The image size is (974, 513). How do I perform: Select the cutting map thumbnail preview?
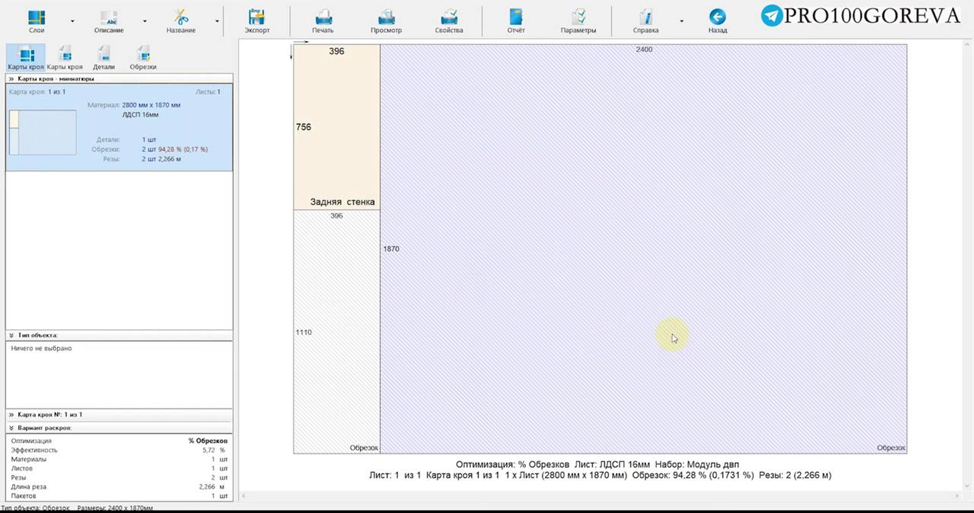tap(43, 132)
